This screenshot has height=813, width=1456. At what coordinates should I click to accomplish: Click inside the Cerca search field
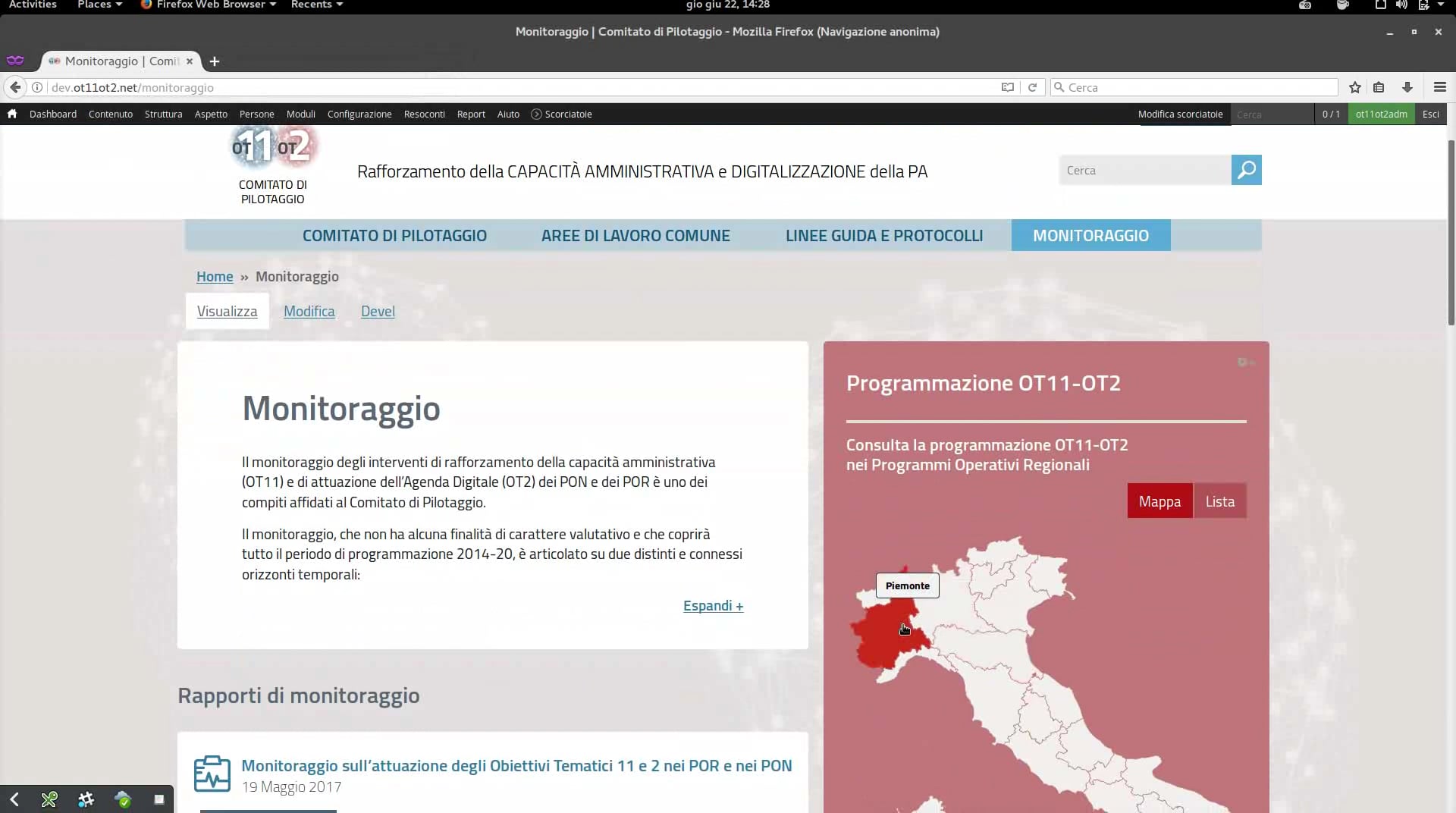point(1145,170)
